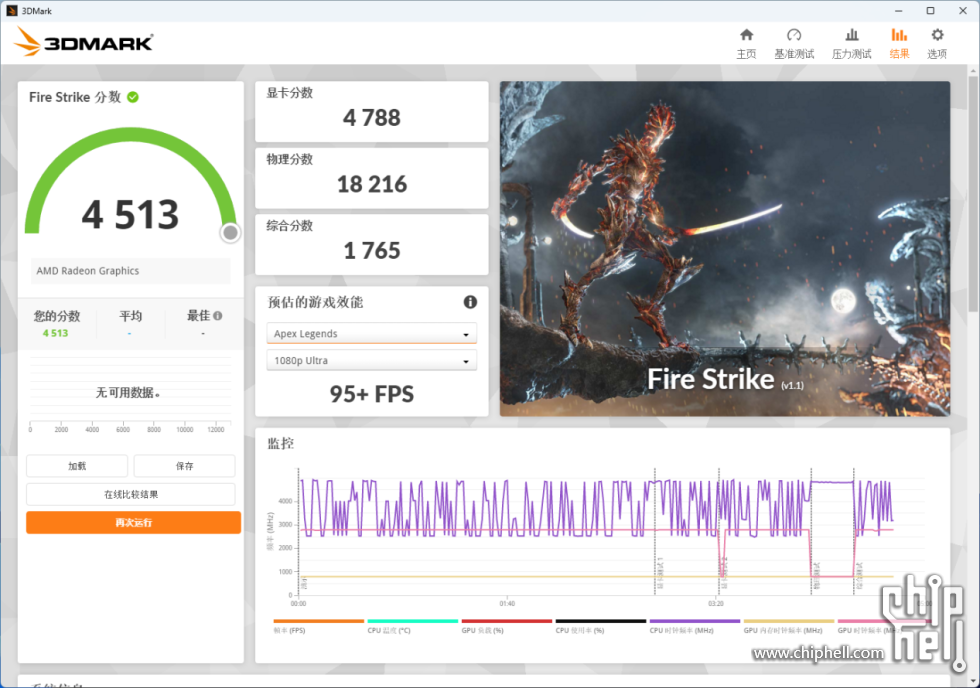Open the 1080p Ultra resolution dropdown
Viewport: 980px width, 688px height.
point(371,361)
